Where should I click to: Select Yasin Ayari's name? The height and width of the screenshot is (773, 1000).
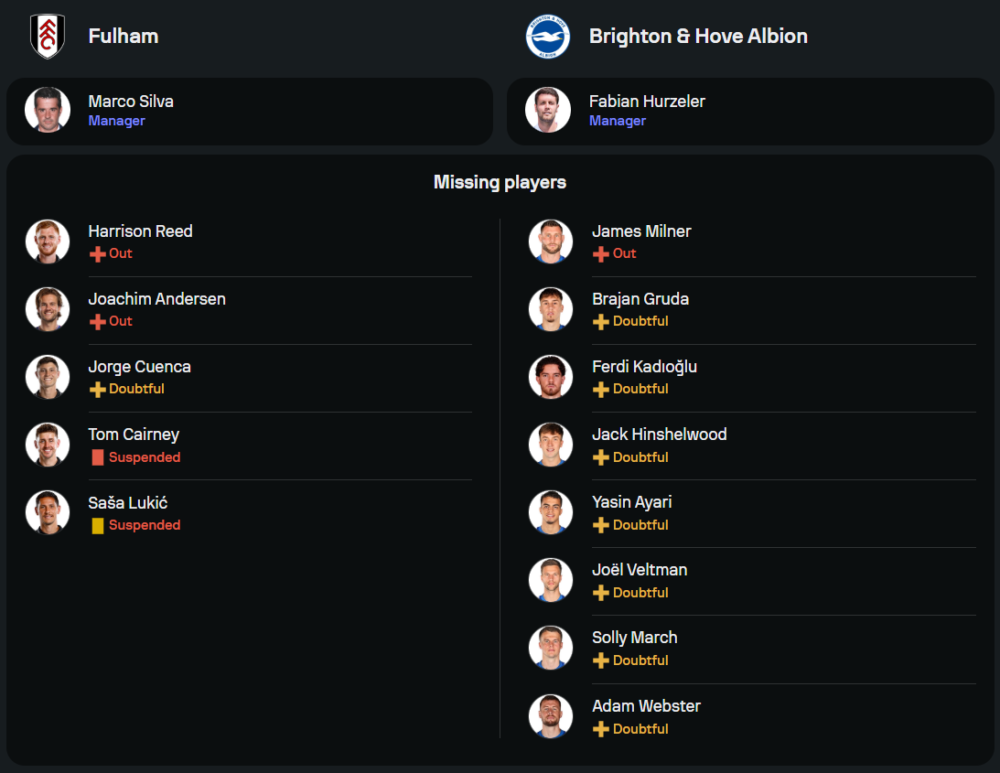point(631,502)
